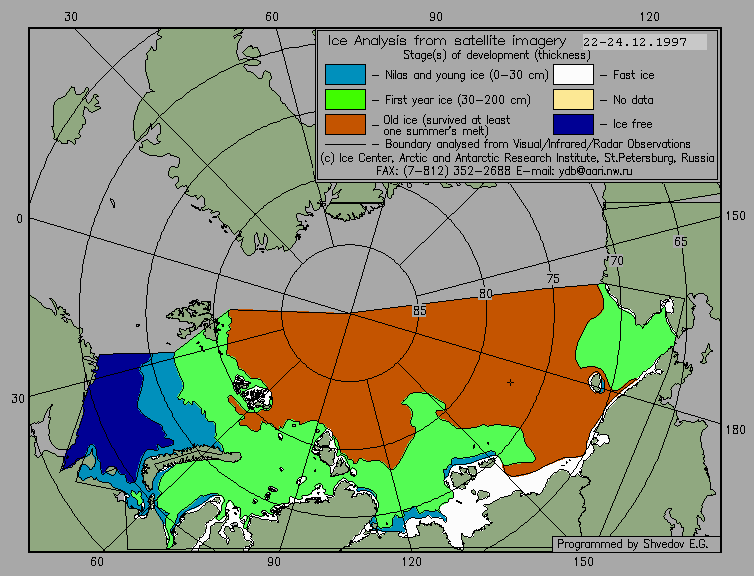Viewport: 754px width, 576px height.
Task: Click the 'No data' legend label
Action: coord(633,100)
